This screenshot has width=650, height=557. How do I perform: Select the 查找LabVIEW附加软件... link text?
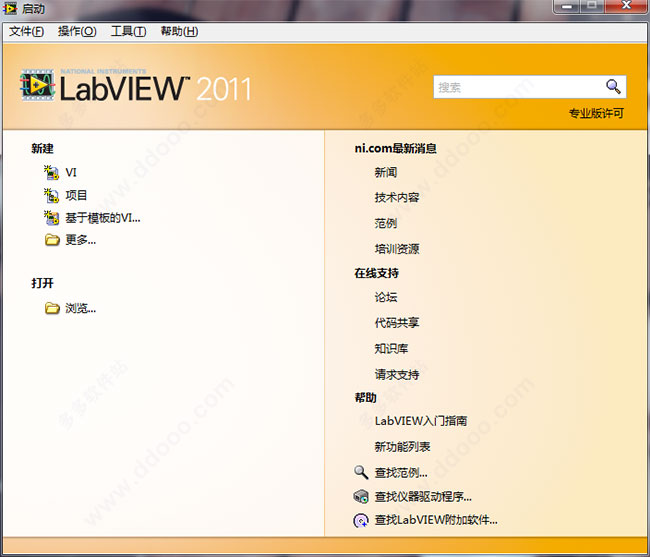coord(436,520)
